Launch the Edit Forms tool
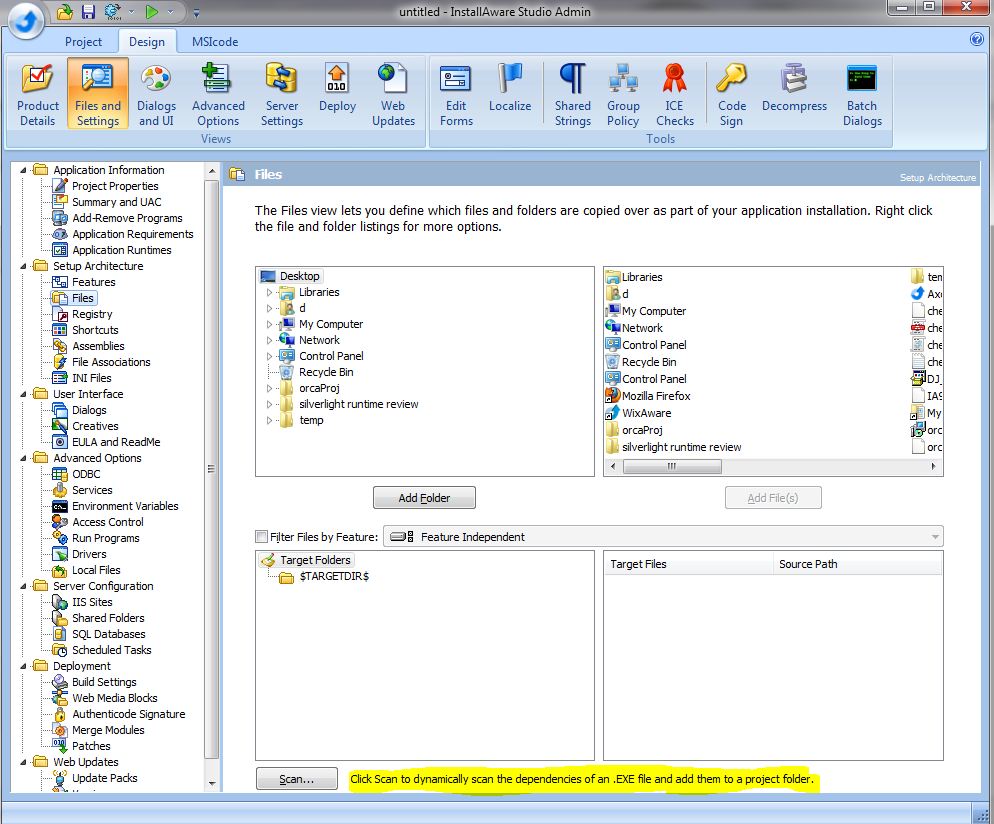The image size is (994, 824). point(456,94)
